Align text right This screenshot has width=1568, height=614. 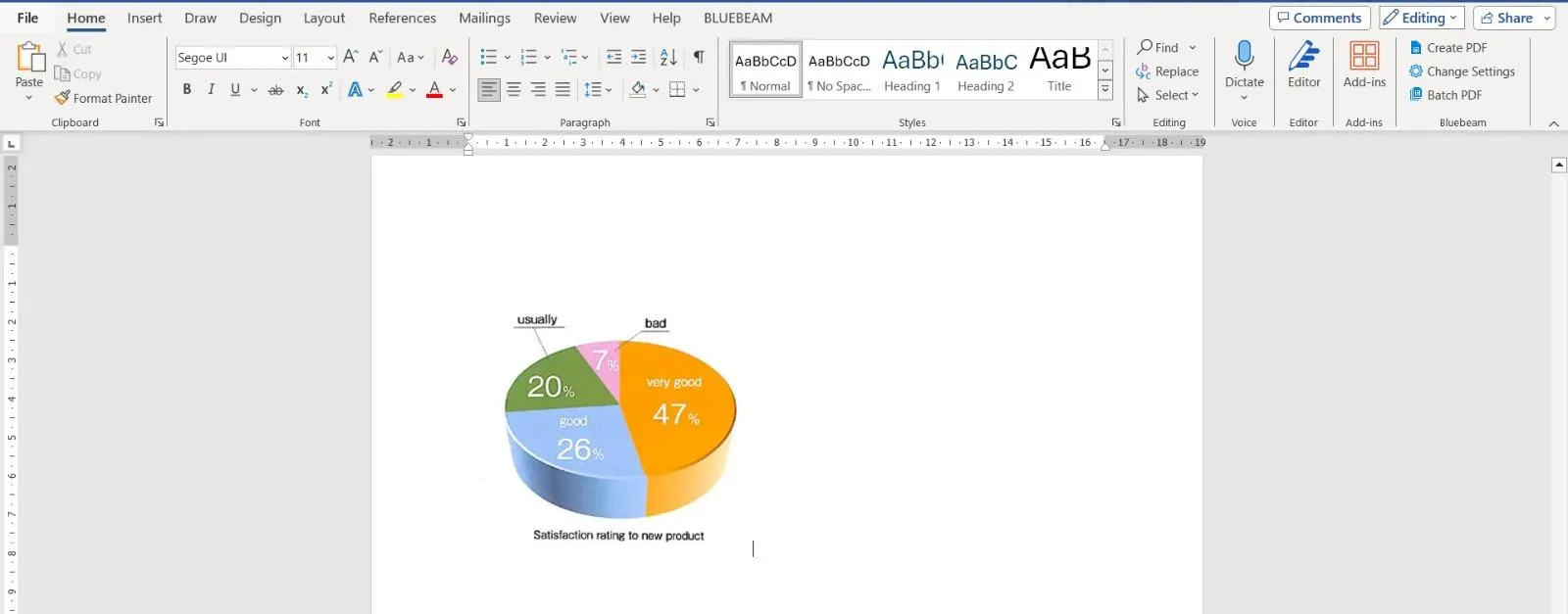click(538, 90)
